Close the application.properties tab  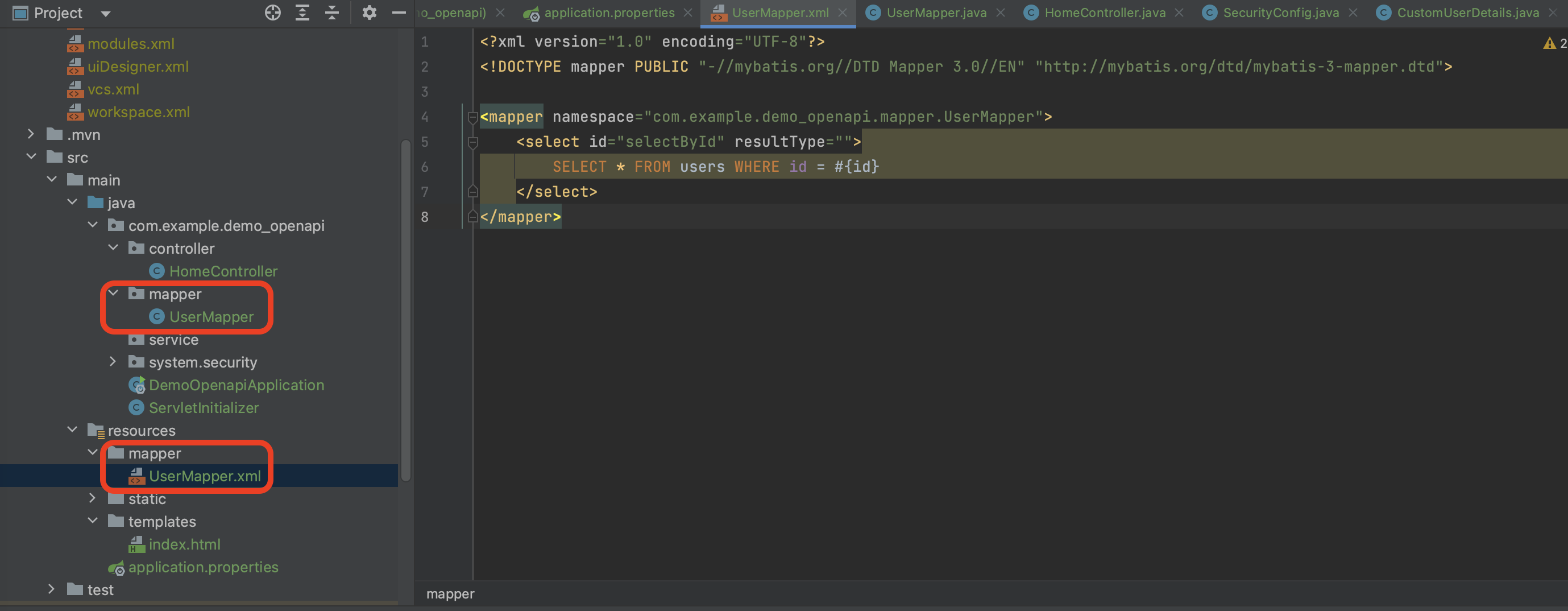click(688, 13)
